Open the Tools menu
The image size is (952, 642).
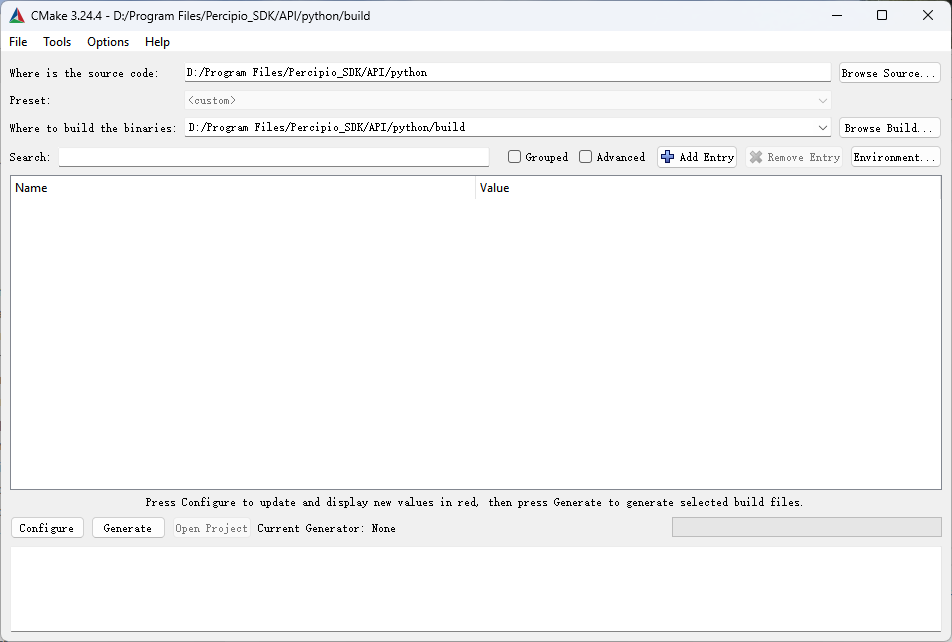(57, 42)
